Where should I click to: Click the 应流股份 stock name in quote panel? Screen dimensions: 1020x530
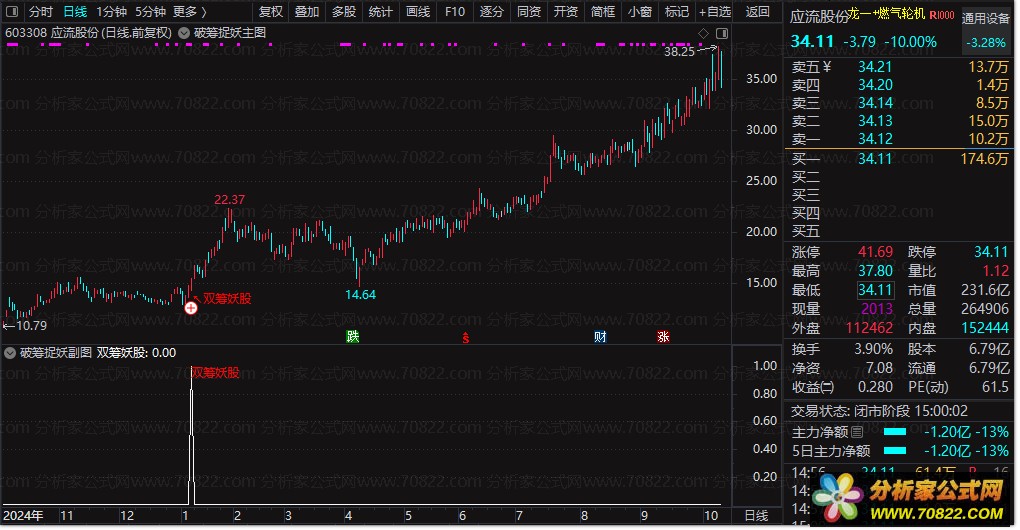coord(820,17)
